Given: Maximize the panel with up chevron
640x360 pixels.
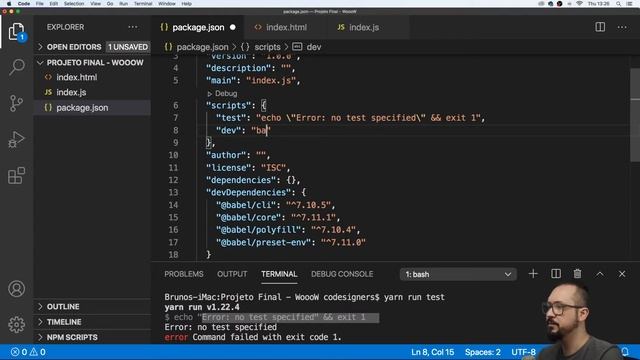Looking at the screenshot, I should coord(600,274).
